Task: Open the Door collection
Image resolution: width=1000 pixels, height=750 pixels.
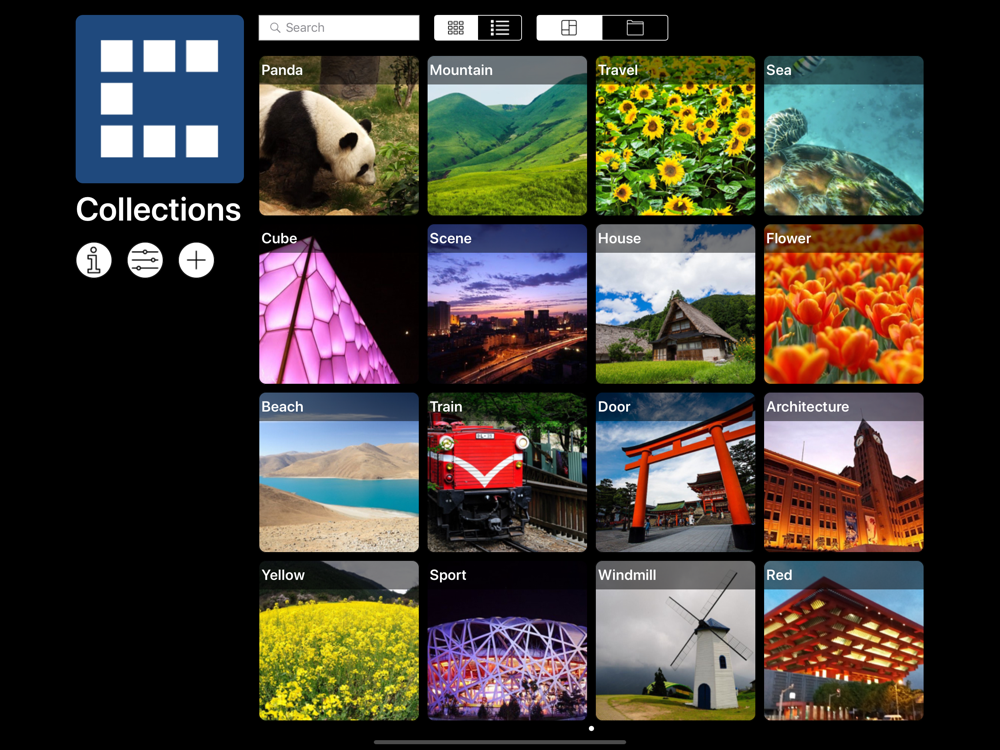Action: coord(675,473)
